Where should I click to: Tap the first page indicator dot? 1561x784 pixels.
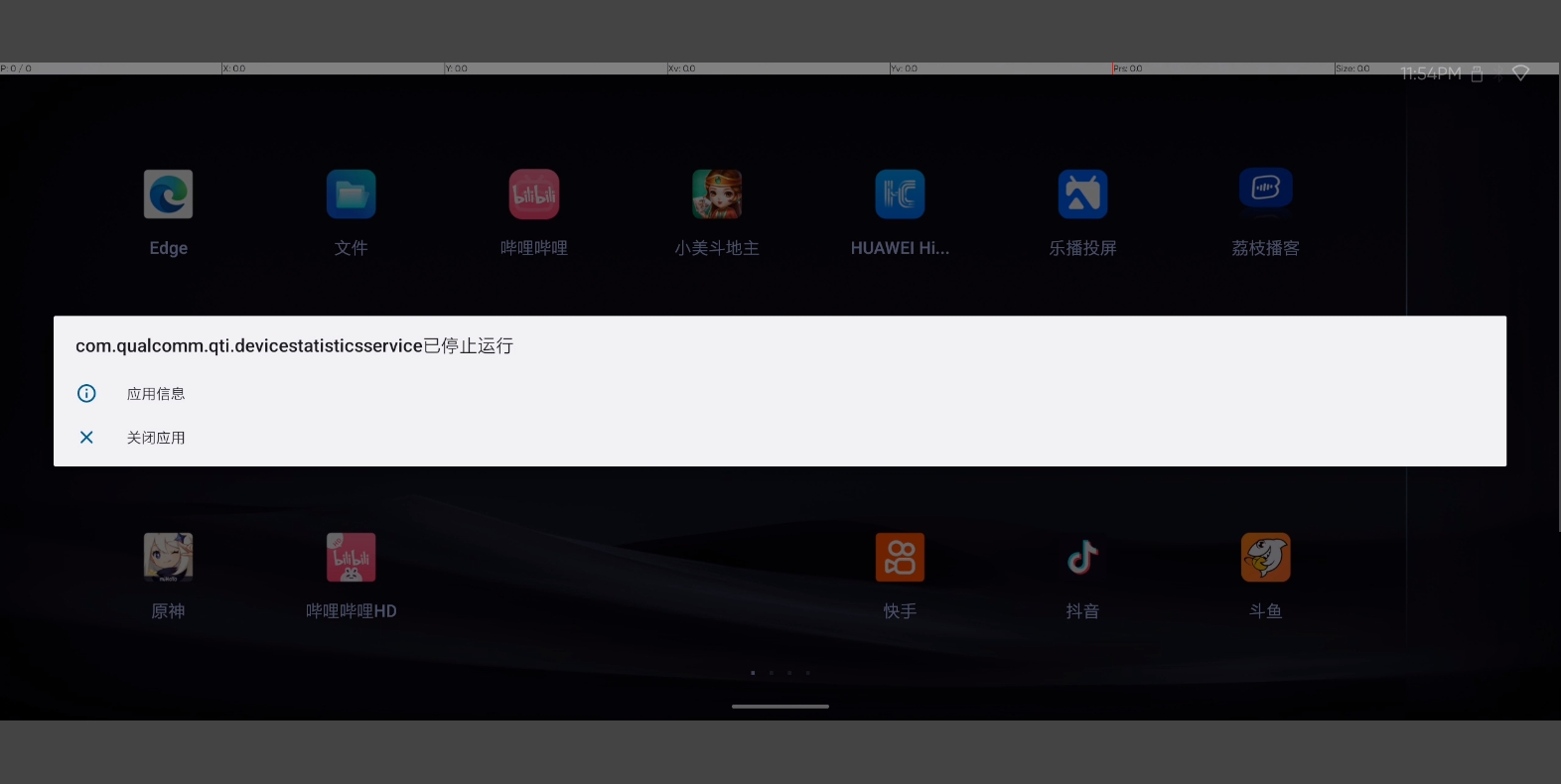point(753,673)
